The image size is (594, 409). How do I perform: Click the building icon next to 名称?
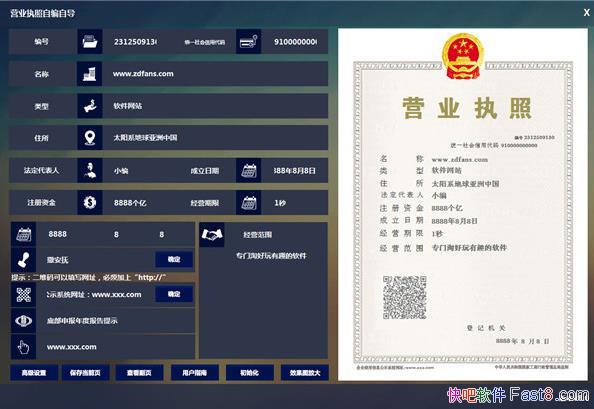[x=90, y=74]
